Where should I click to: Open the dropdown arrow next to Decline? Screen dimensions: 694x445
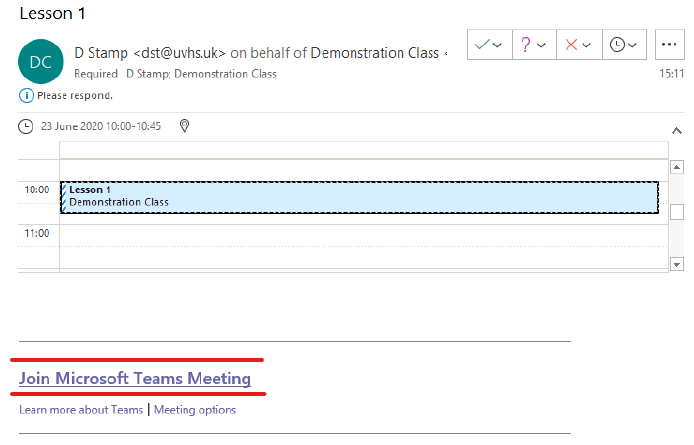pyautogui.click(x=587, y=45)
